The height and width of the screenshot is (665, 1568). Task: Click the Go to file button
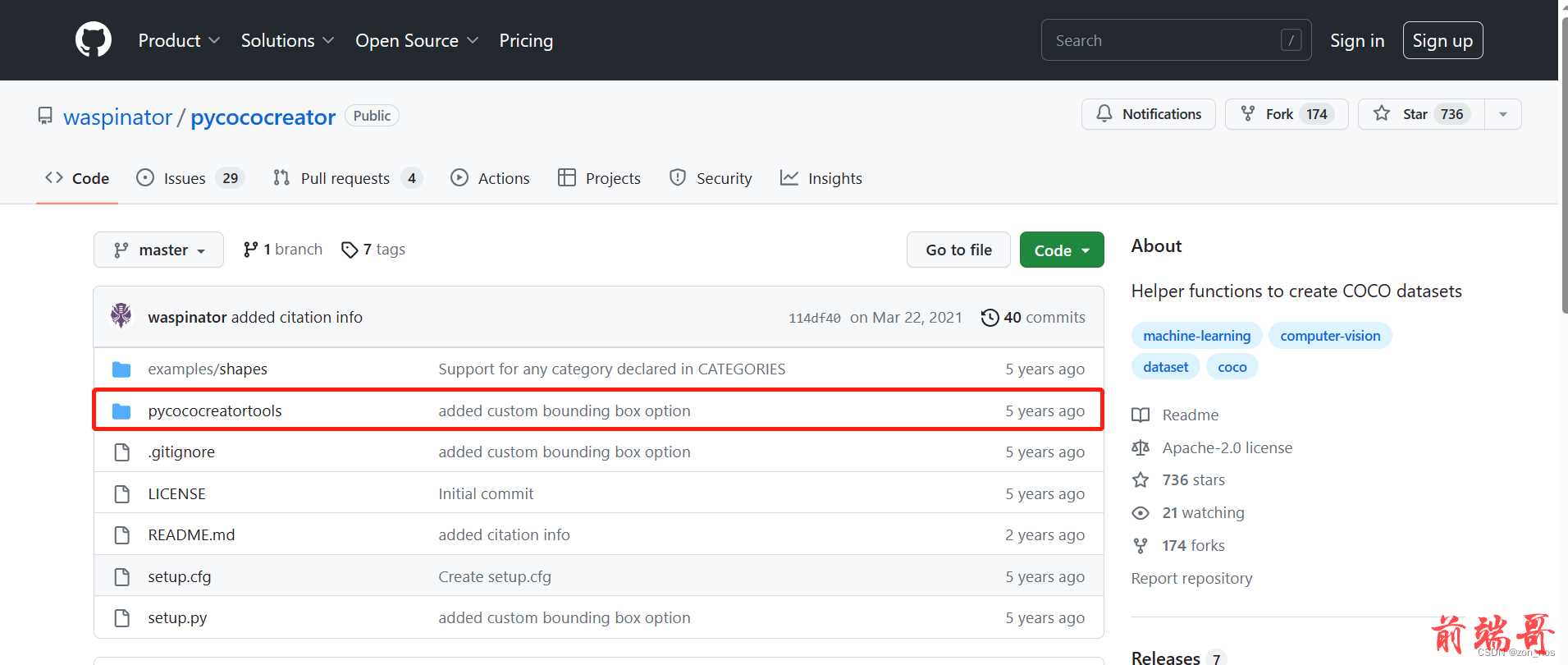tap(958, 250)
